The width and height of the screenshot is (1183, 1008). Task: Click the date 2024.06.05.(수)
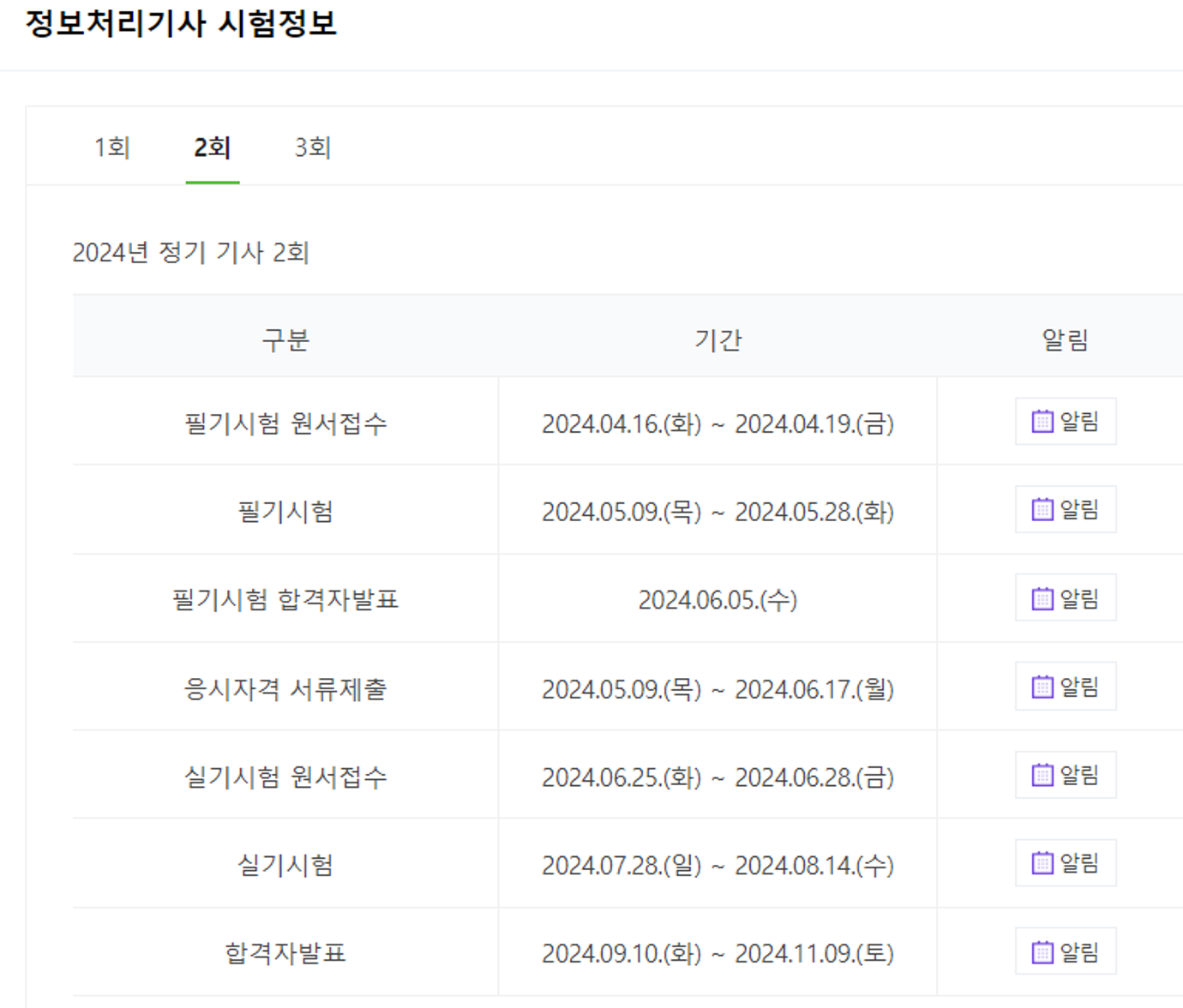pyautogui.click(x=718, y=600)
